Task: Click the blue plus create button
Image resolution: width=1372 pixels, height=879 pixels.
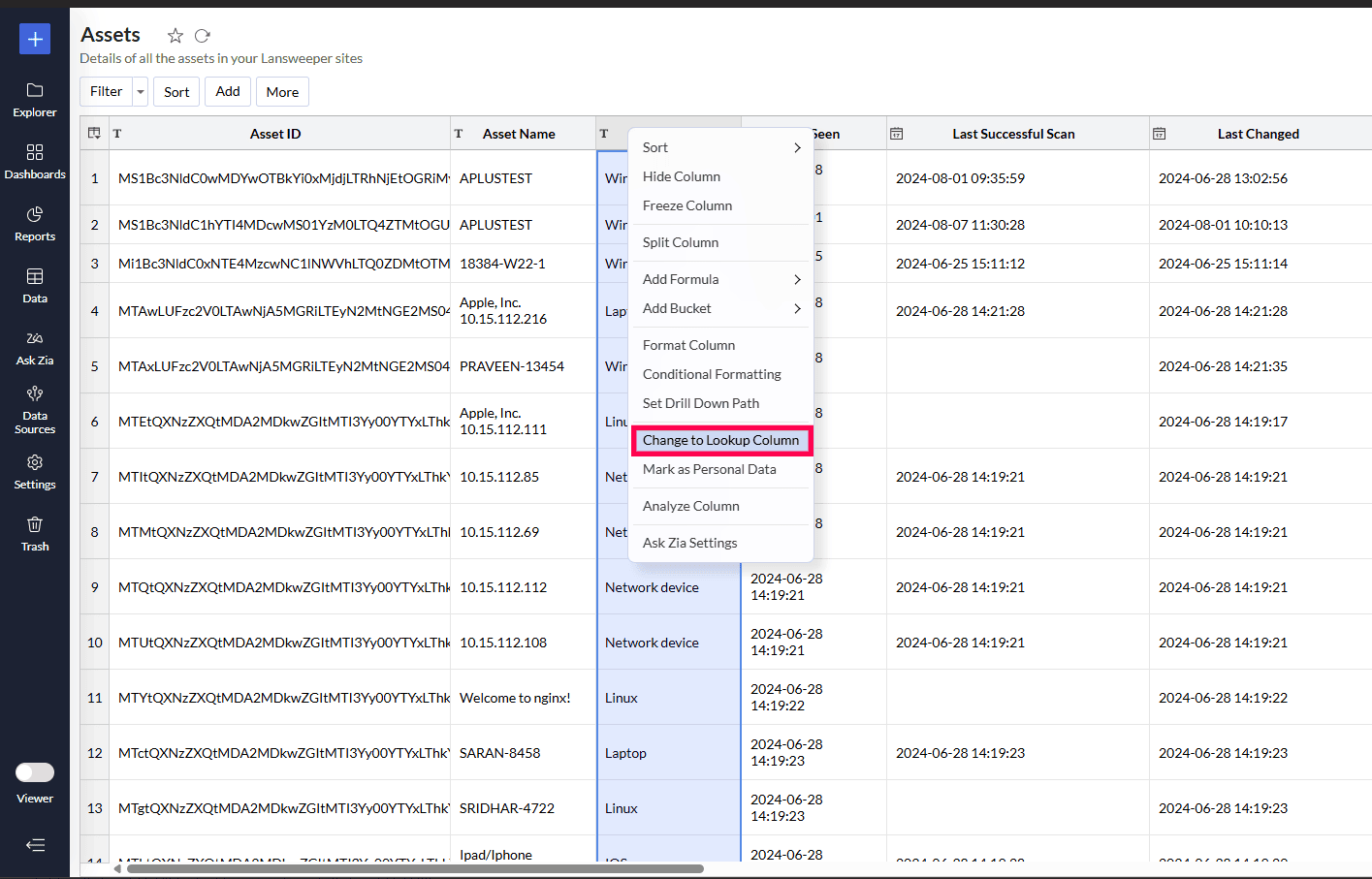Action: click(35, 39)
